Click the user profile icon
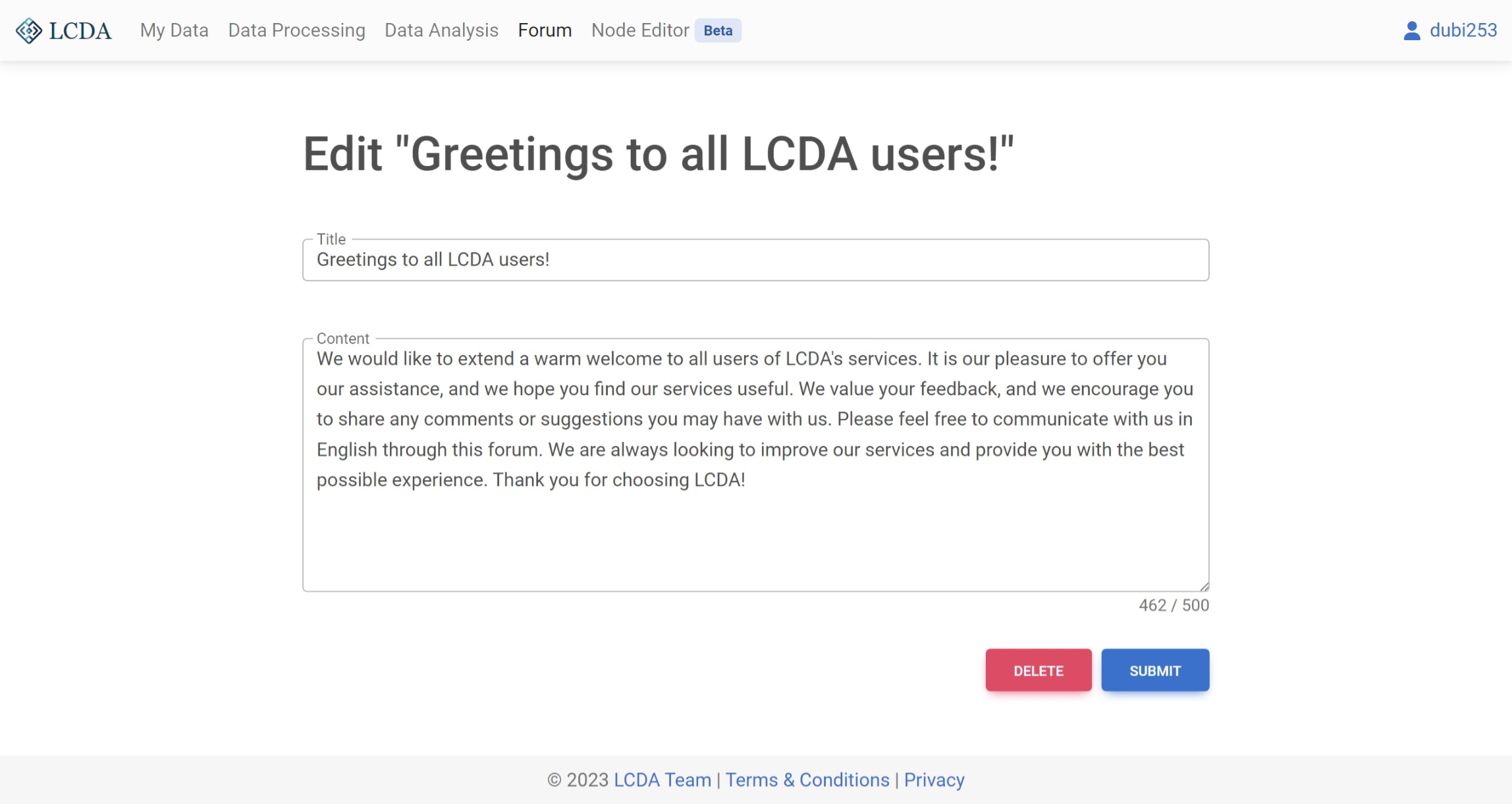This screenshot has height=804, width=1512. [1411, 29]
